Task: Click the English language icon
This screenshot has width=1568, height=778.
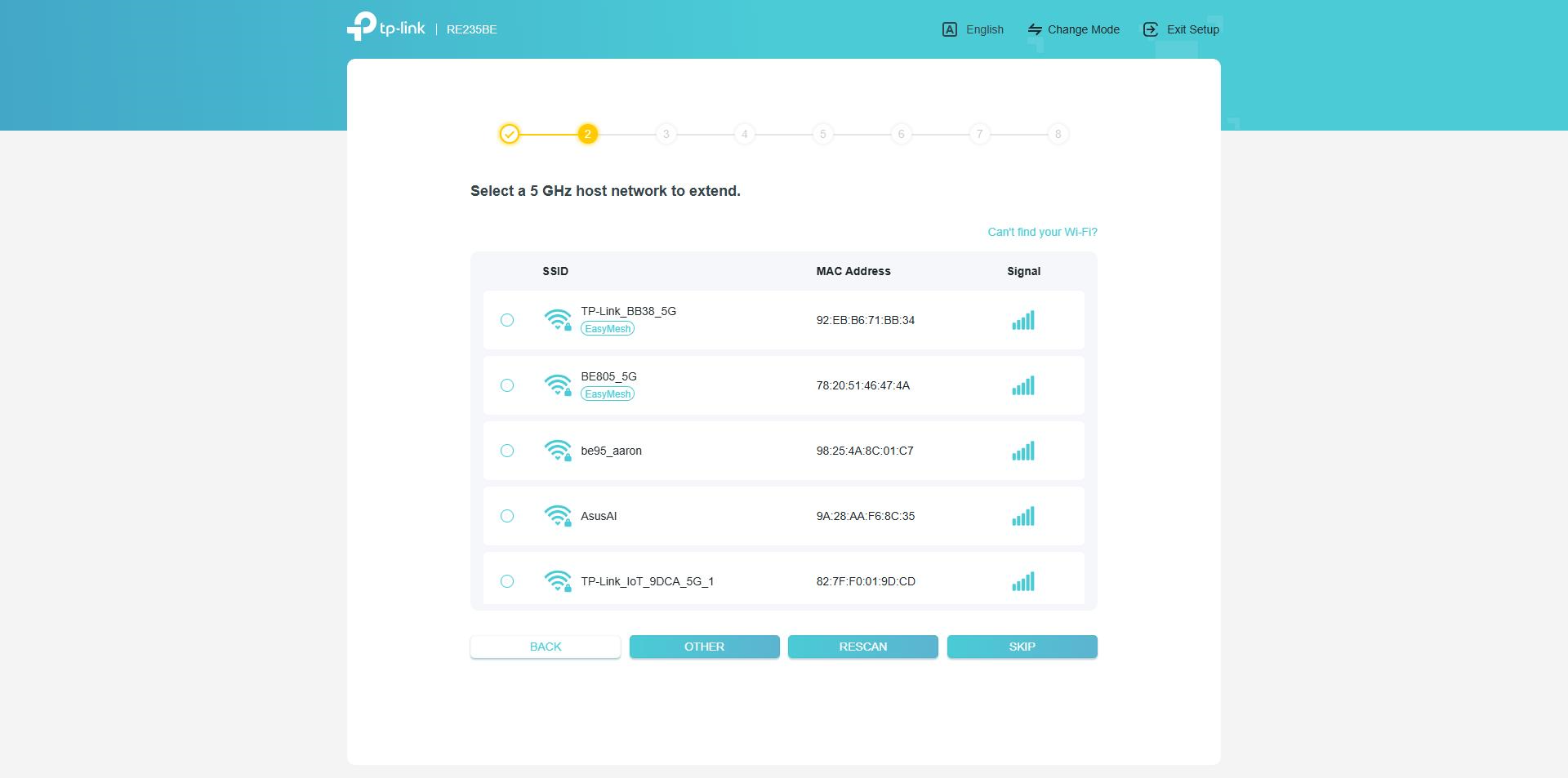Action: [949, 29]
